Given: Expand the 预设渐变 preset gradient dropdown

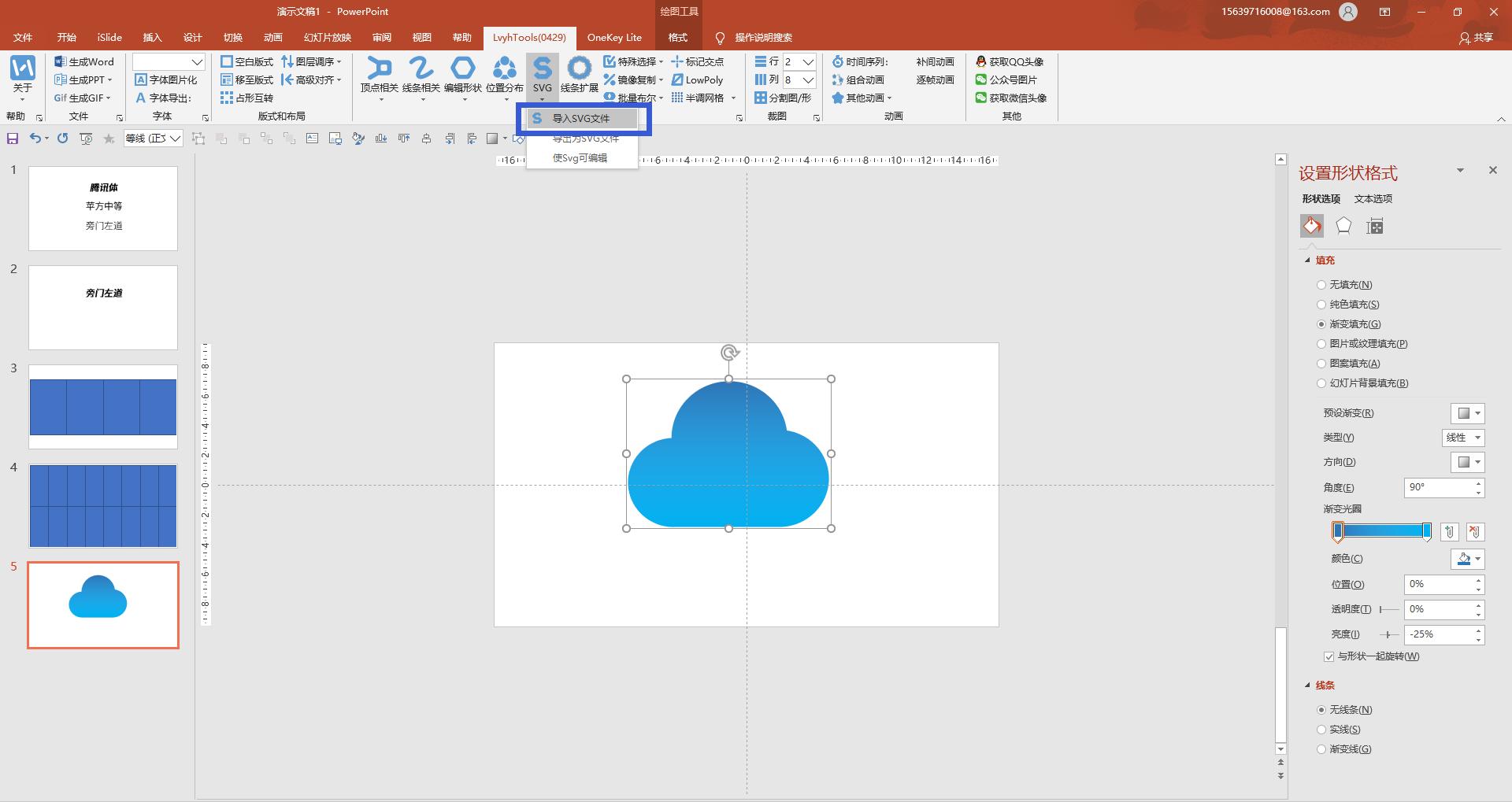Looking at the screenshot, I should click(x=1468, y=413).
